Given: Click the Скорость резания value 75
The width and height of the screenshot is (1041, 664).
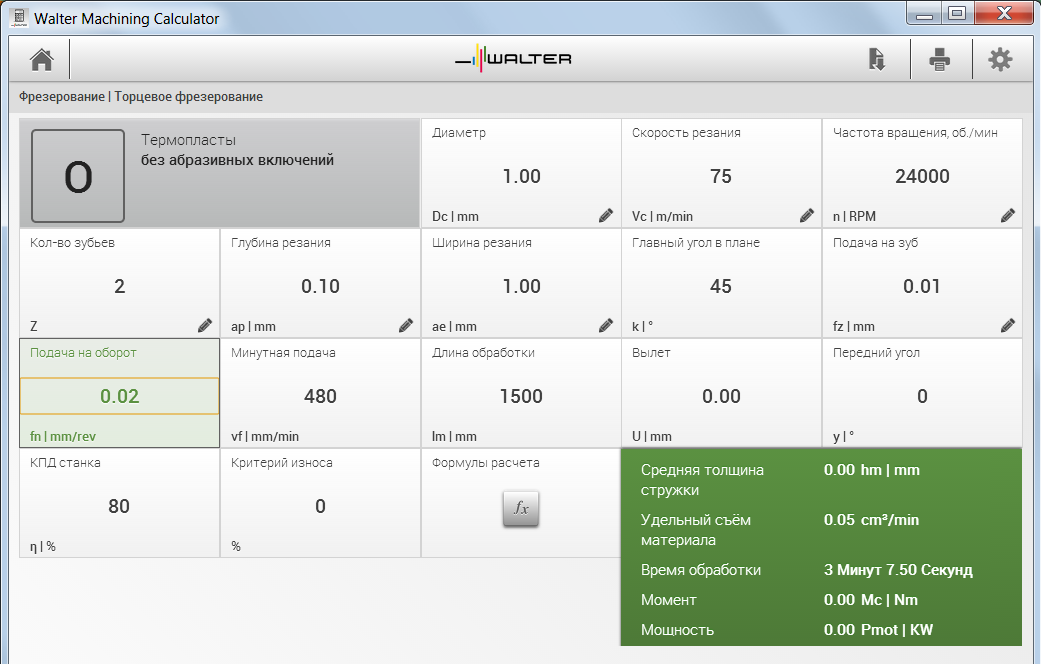Looking at the screenshot, I should 721,176.
